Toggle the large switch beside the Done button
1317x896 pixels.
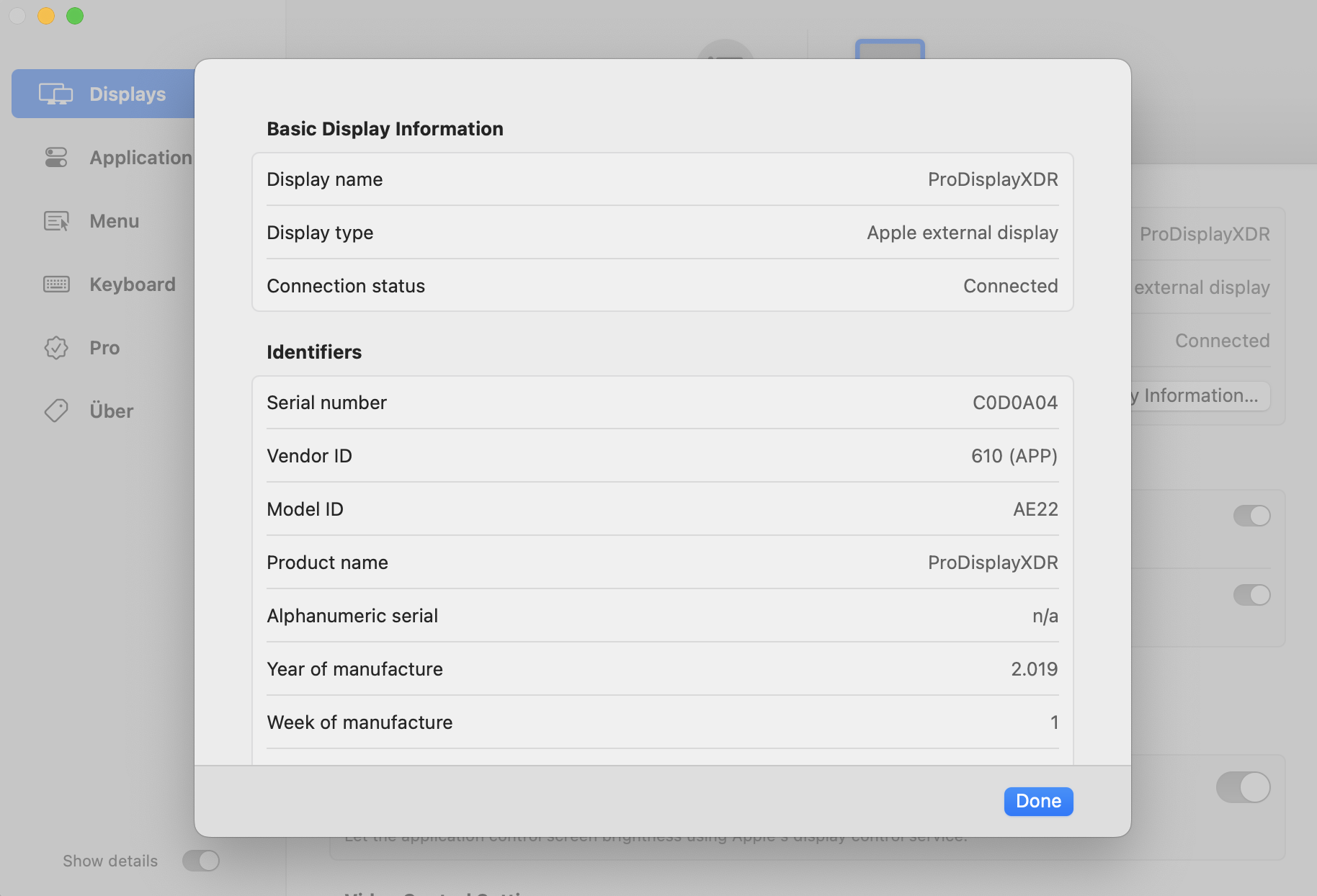coord(1244,787)
